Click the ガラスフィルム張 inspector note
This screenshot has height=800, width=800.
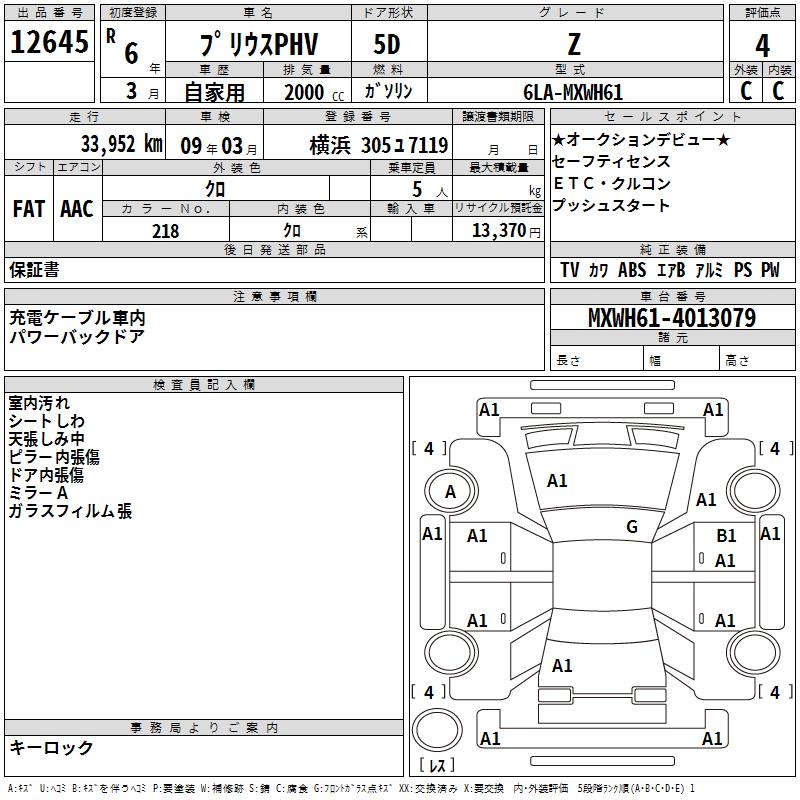(70, 511)
